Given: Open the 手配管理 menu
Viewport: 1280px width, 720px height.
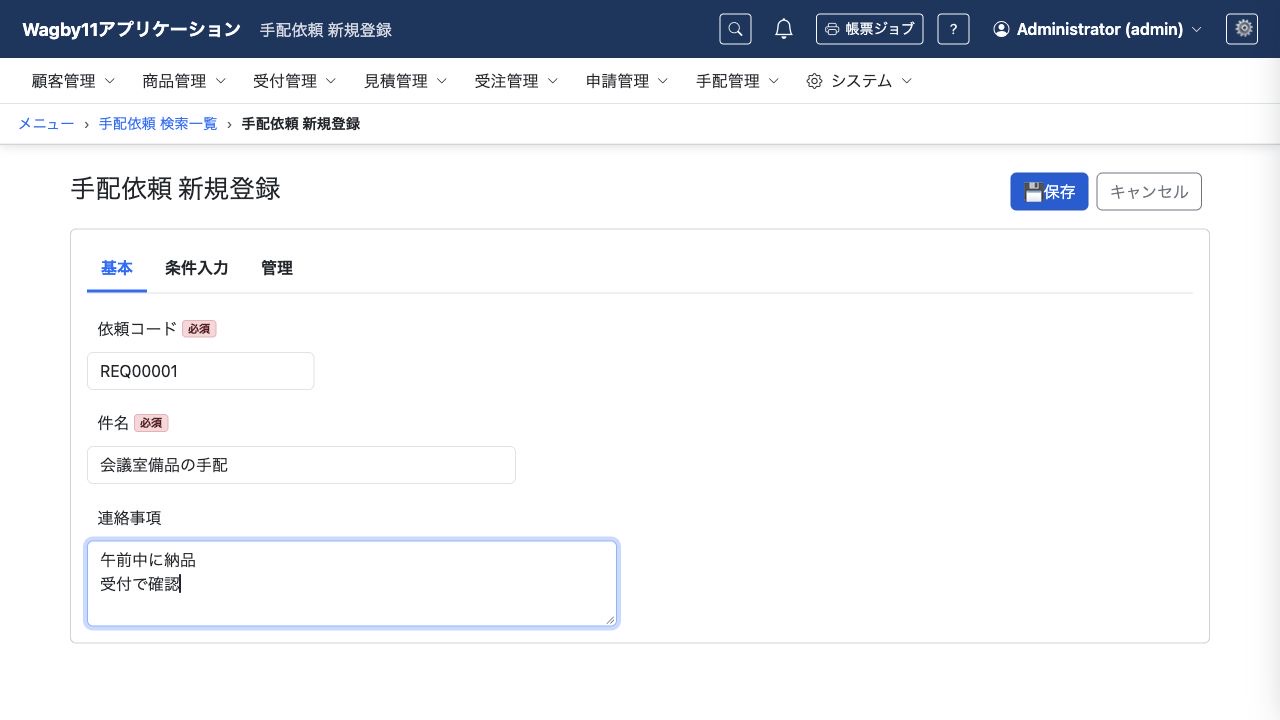Looking at the screenshot, I should pyautogui.click(x=739, y=81).
